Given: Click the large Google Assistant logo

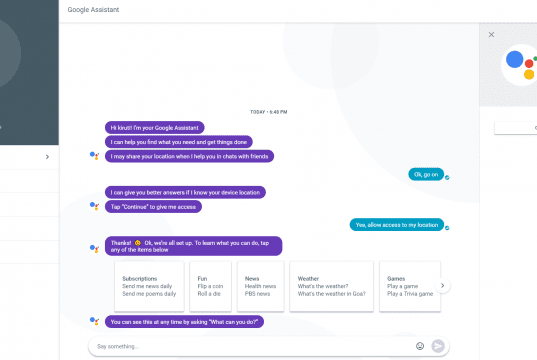Looking at the screenshot, I should 520,65.
